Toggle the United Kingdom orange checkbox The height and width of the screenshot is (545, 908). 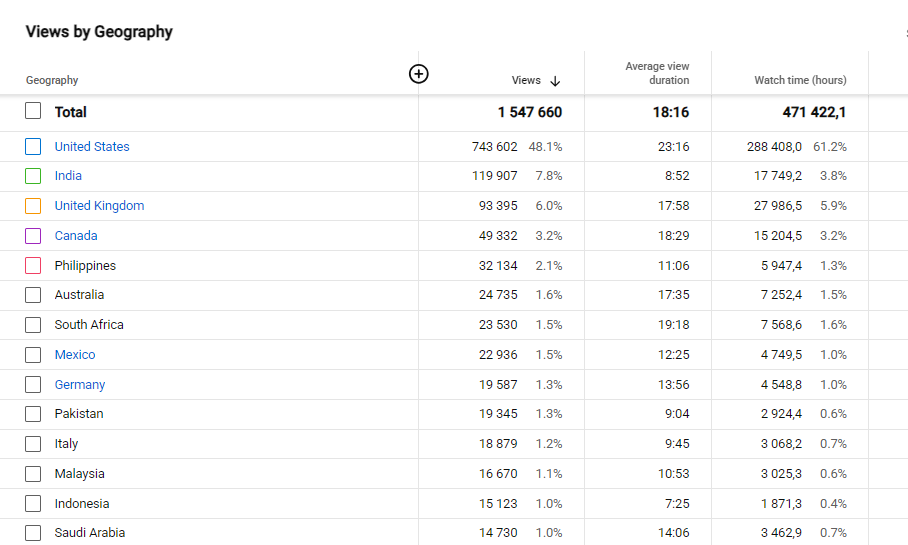[33, 206]
